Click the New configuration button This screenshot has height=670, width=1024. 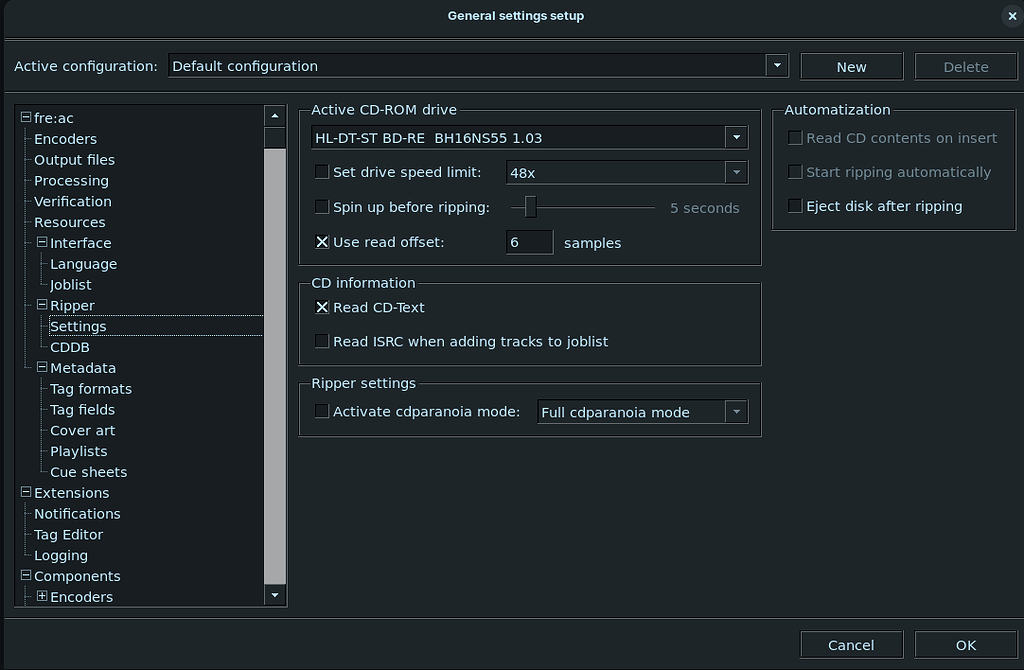click(x=851, y=66)
